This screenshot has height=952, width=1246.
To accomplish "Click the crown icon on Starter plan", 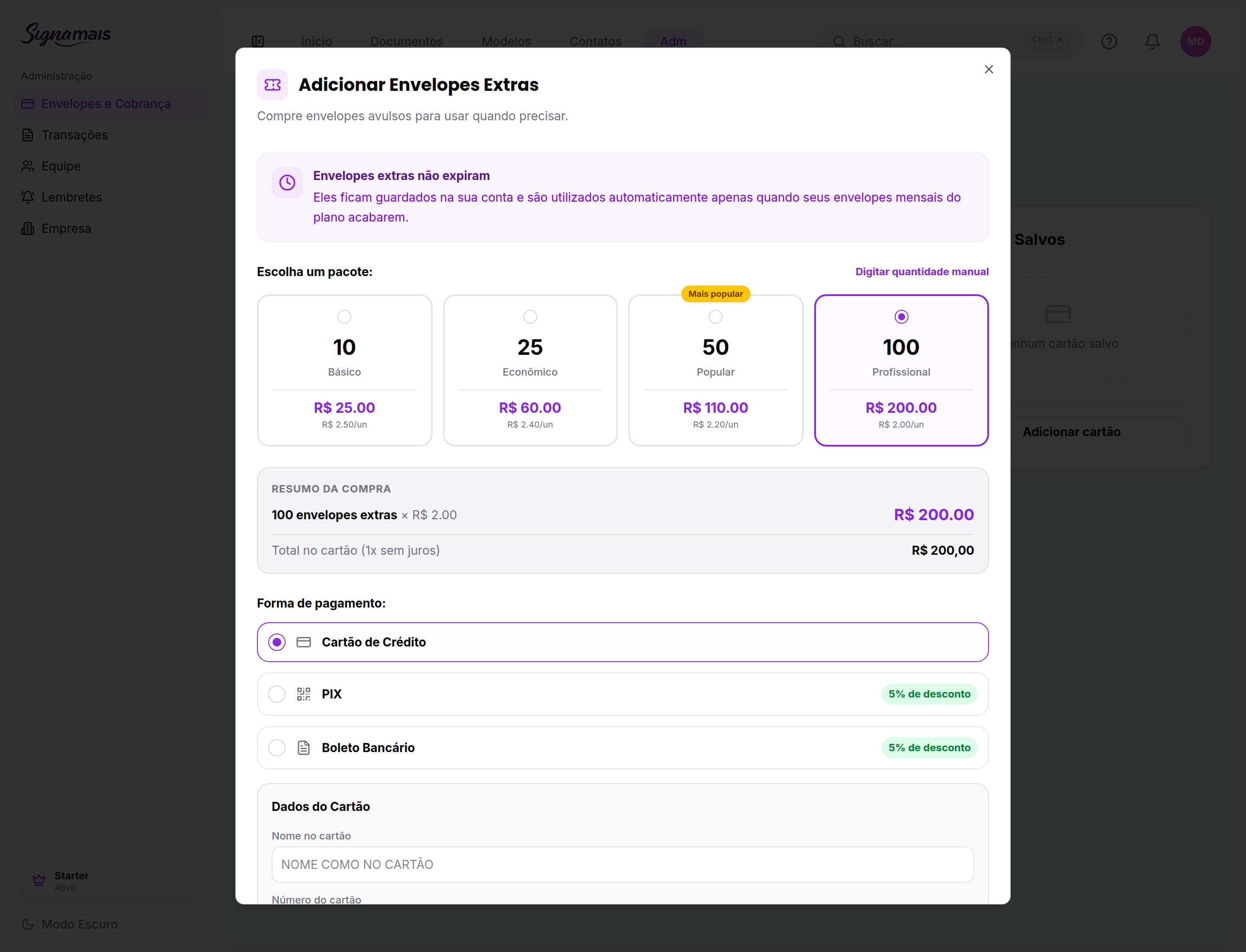I will (39, 881).
